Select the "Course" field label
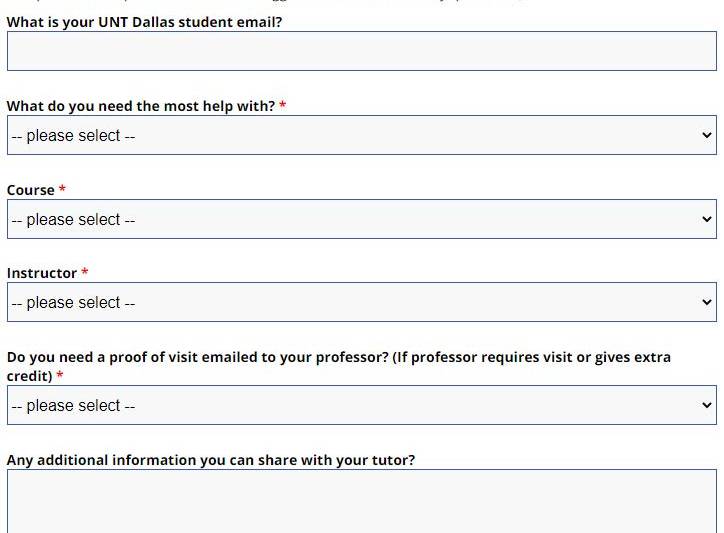 pyautogui.click(x=31, y=190)
